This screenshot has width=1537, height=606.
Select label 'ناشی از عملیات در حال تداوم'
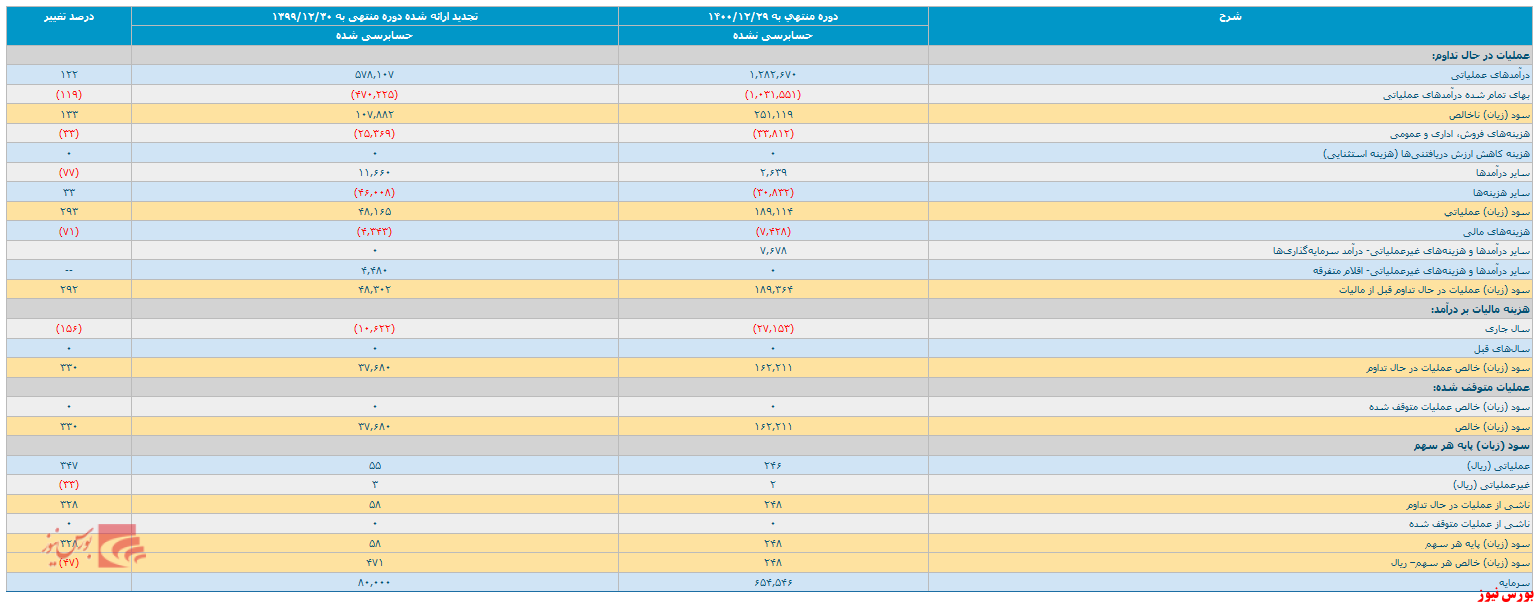pos(1470,504)
